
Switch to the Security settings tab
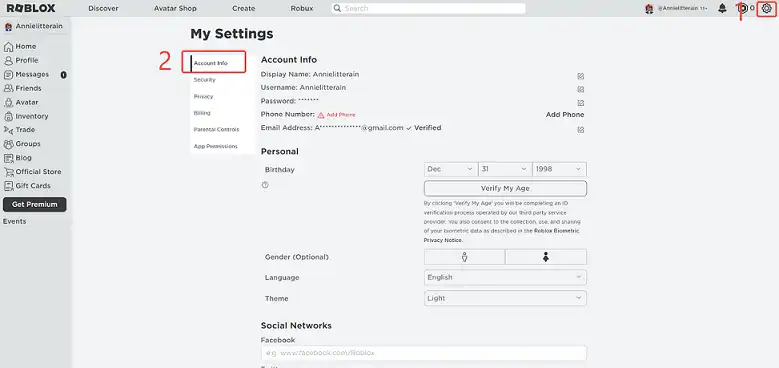205,79
